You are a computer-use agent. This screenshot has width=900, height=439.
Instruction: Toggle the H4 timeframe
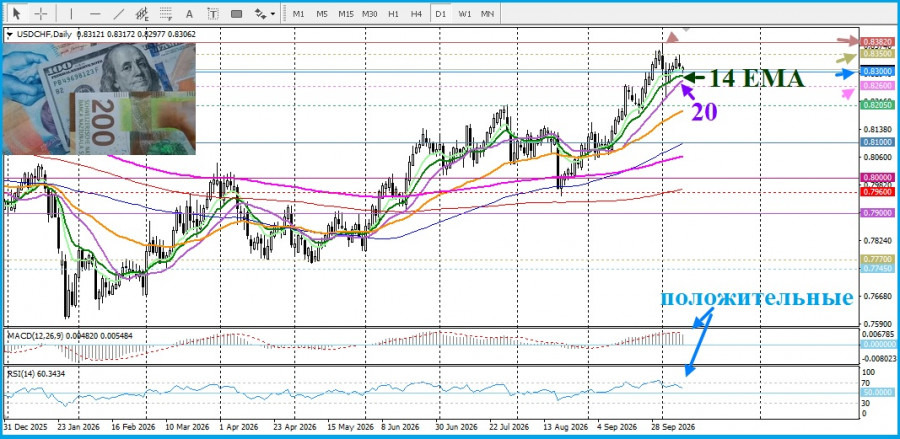click(417, 13)
